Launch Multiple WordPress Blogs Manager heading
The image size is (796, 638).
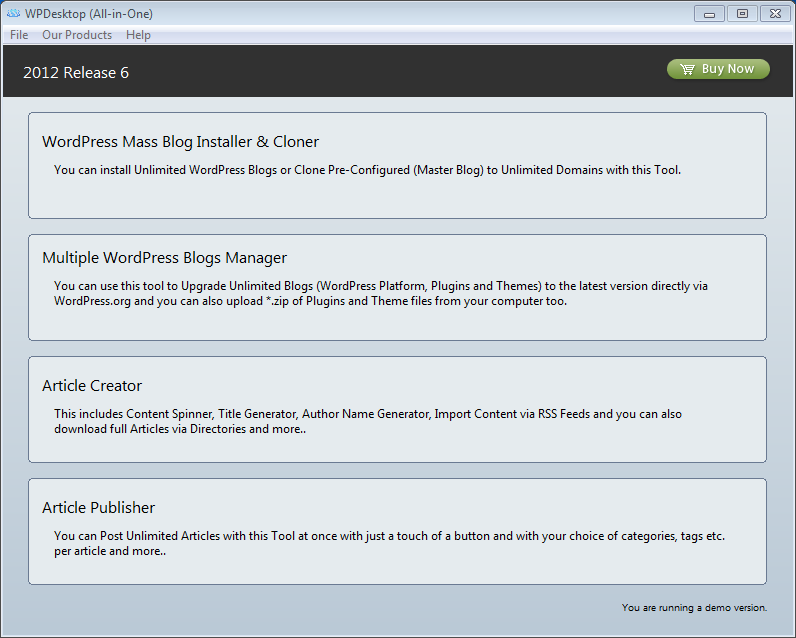coord(164,258)
